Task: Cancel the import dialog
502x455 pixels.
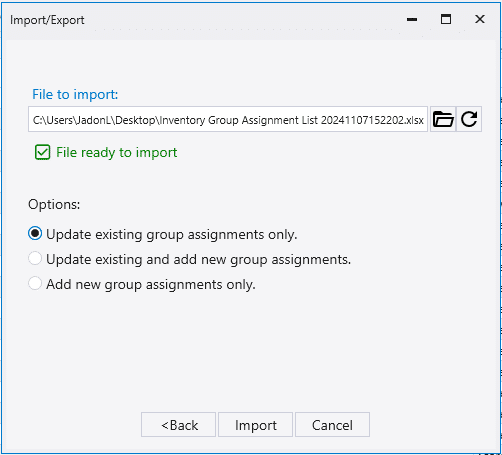Action: pos(332,425)
